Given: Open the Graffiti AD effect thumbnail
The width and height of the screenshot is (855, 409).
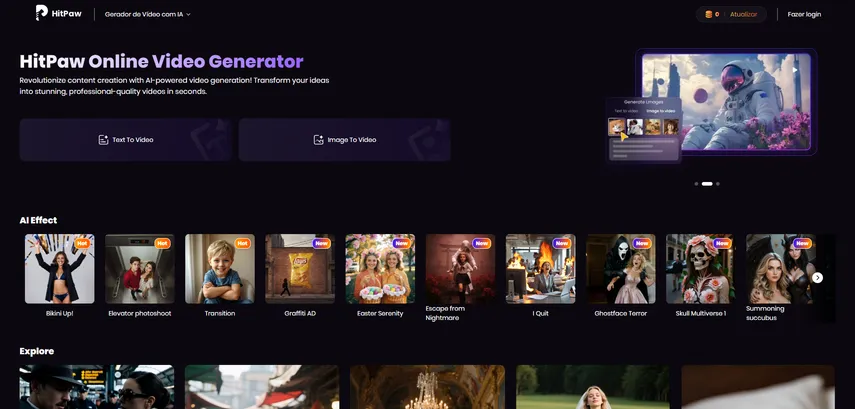Looking at the screenshot, I should click(x=300, y=269).
